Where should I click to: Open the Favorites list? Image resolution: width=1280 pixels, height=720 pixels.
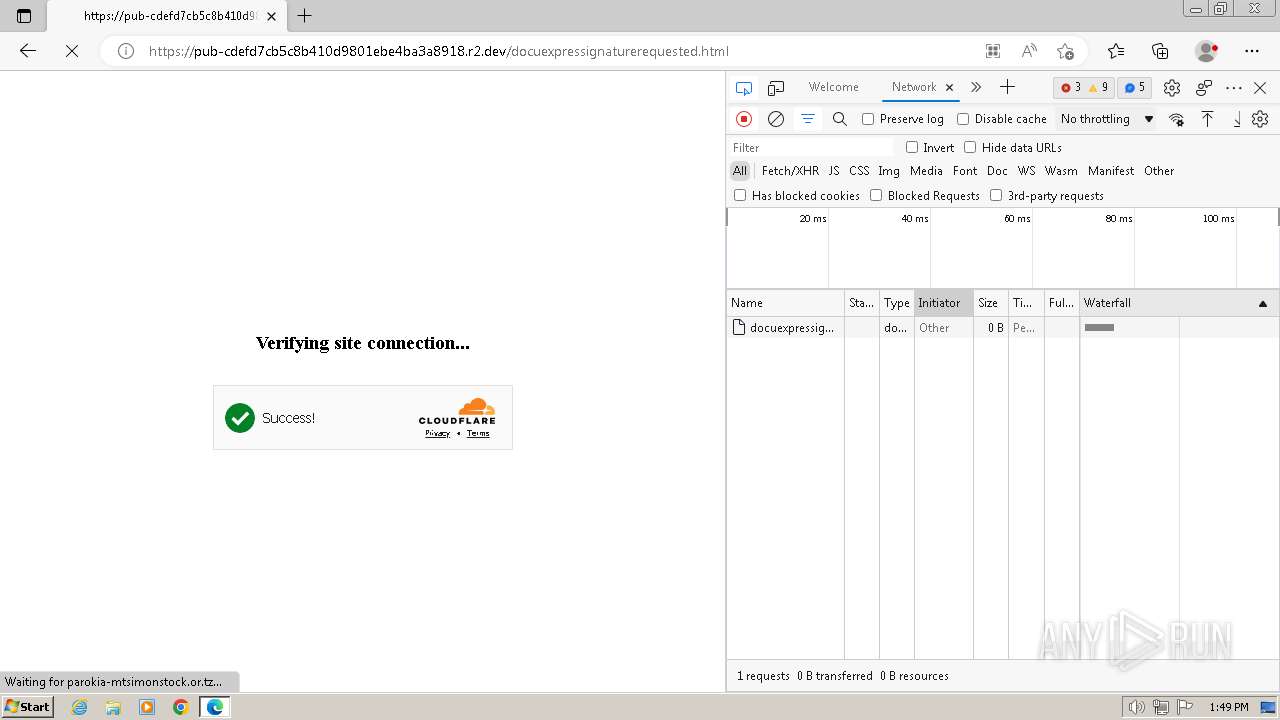(1116, 51)
